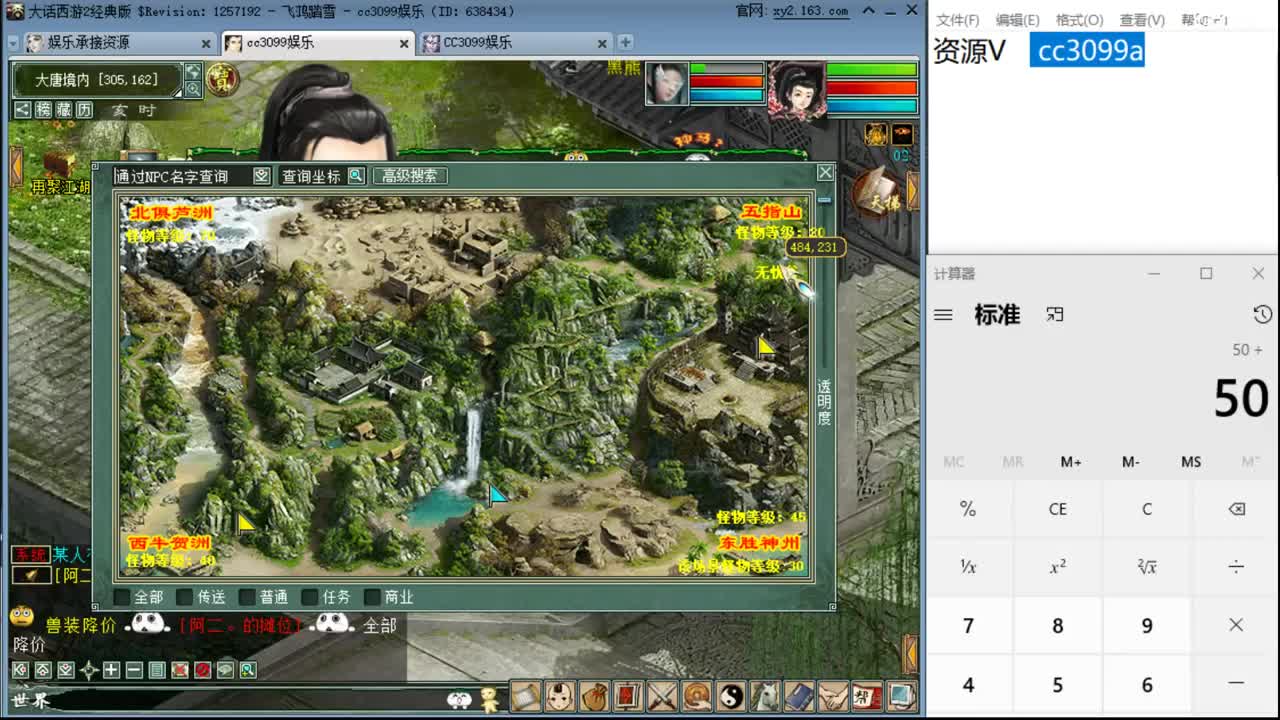This screenshot has width=1280, height=720.
Task: Click M+ memory add in Calculator
Action: pyautogui.click(x=1071, y=462)
